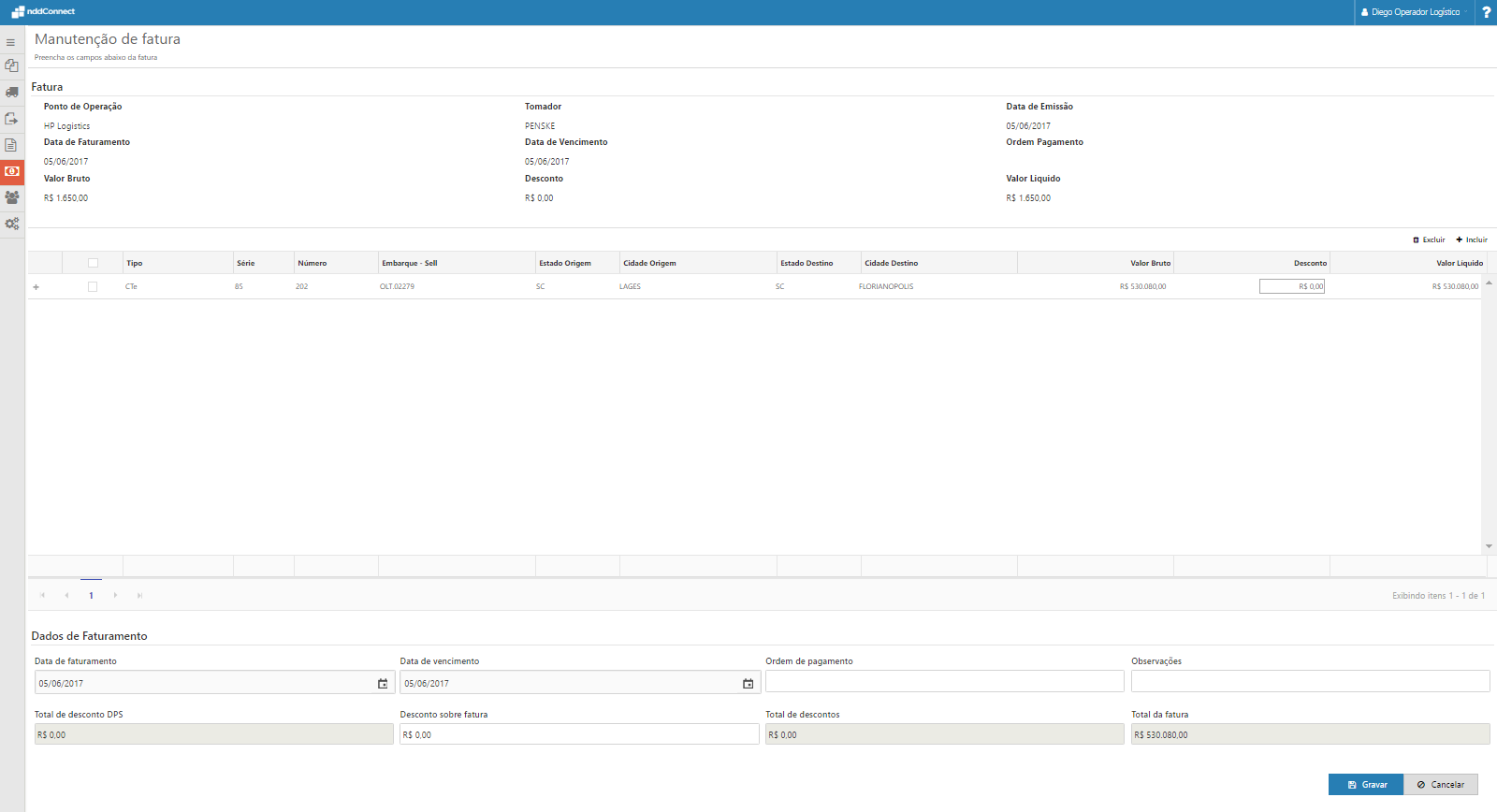Open the money invoice section in the sidebar
Viewport: 1497px width, 812px height.
[11, 171]
